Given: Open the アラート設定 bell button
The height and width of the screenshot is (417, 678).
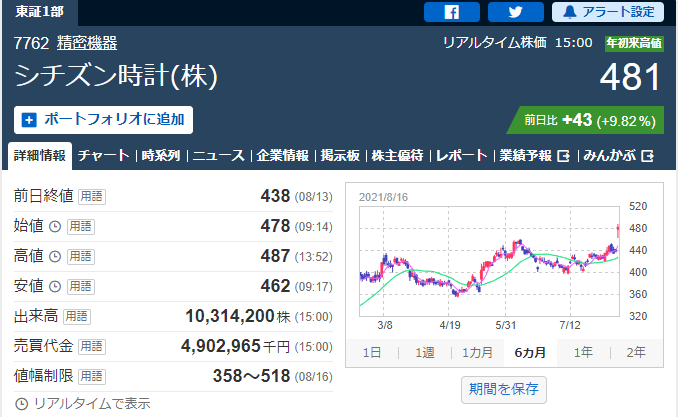Looking at the screenshot, I should 607,12.
